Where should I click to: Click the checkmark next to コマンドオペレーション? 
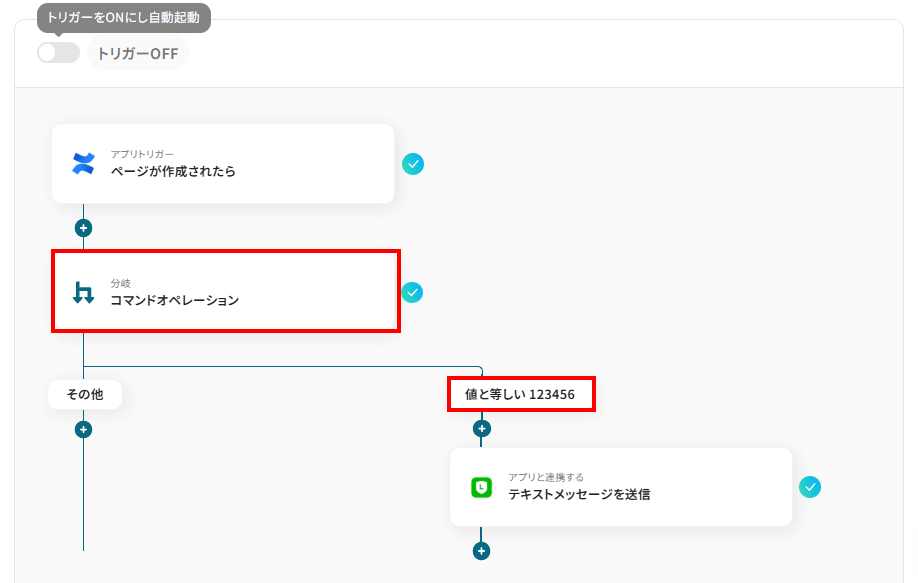click(x=412, y=292)
